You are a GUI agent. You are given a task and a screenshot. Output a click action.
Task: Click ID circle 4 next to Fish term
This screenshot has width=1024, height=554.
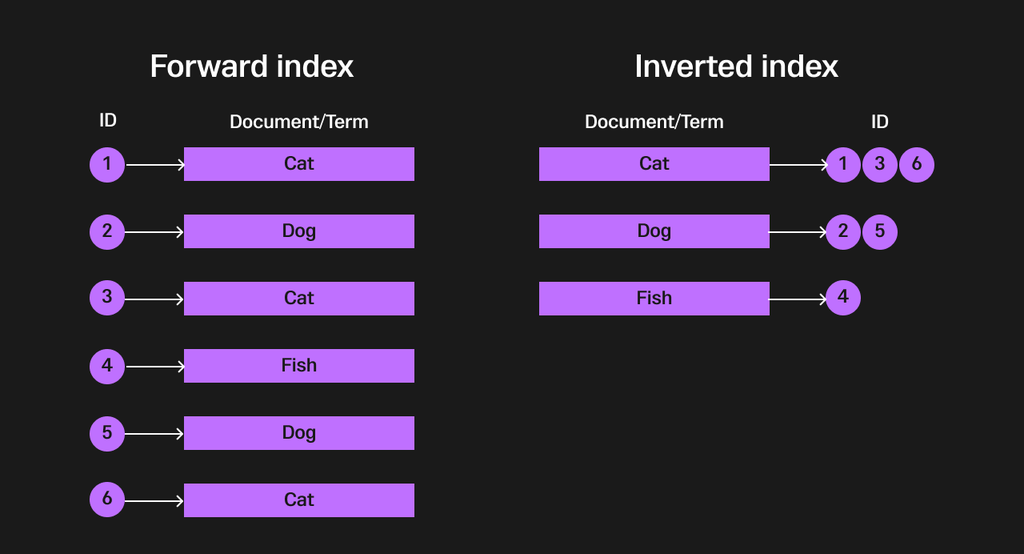click(843, 298)
